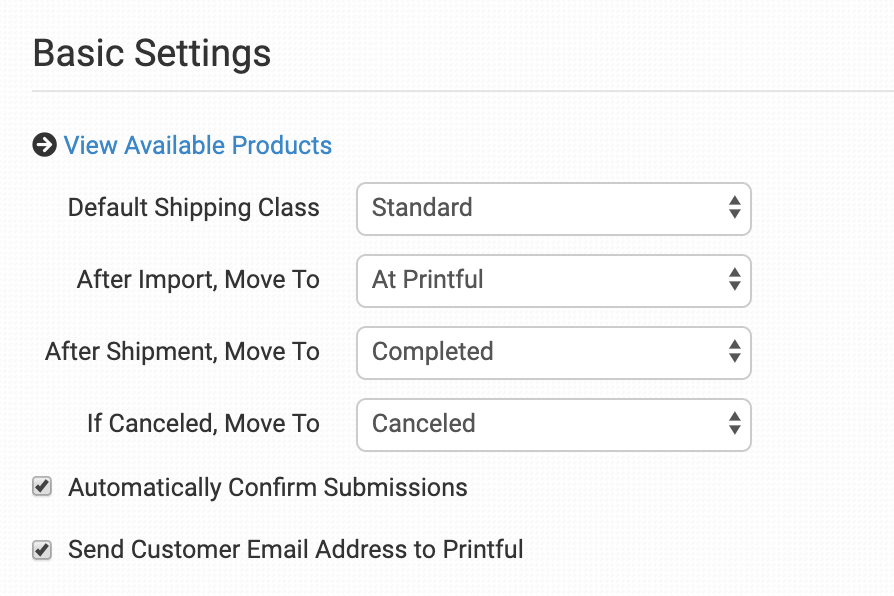Click the Basic Settings section heading

[x=152, y=53]
